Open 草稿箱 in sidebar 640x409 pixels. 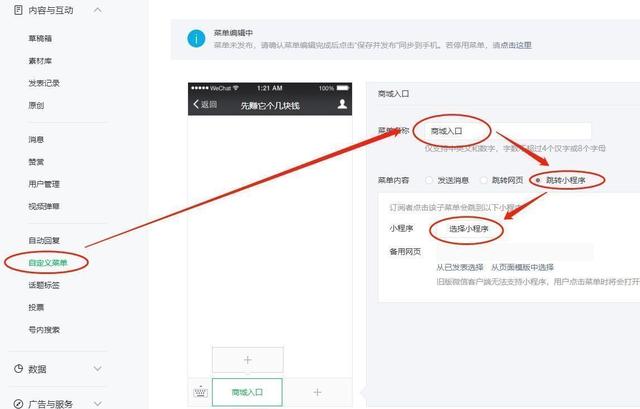click(40, 39)
